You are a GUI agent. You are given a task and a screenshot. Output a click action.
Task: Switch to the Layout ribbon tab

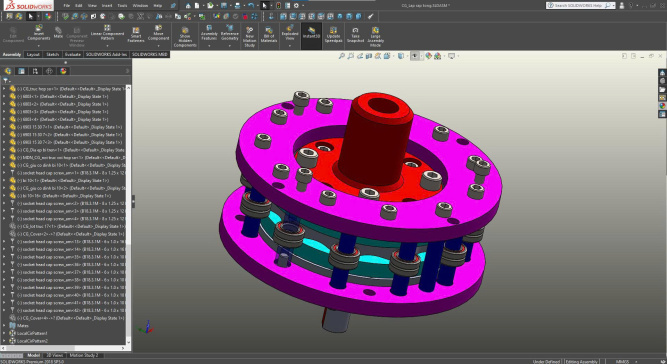click(x=33, y=54)
